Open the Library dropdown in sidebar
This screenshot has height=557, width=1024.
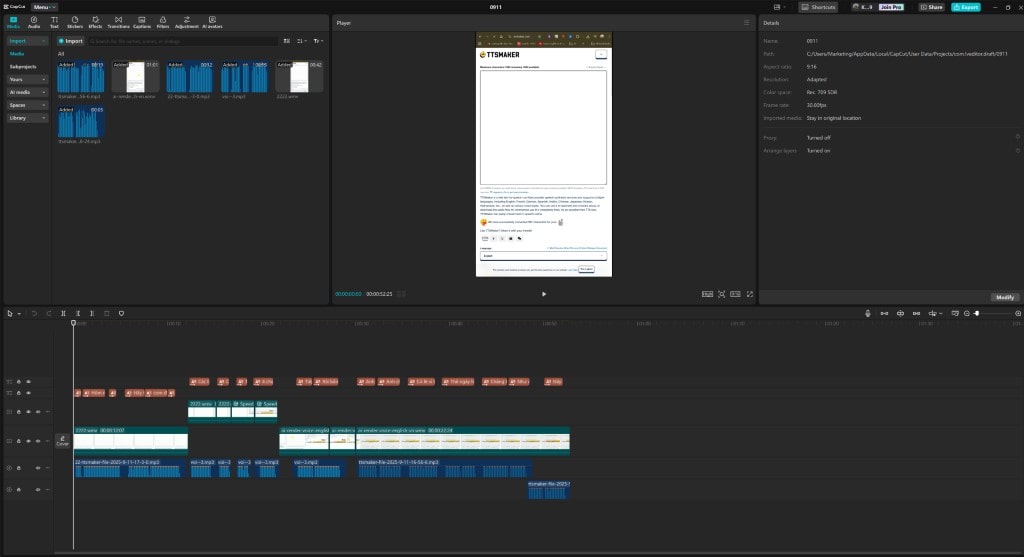(x=28, y=118)
